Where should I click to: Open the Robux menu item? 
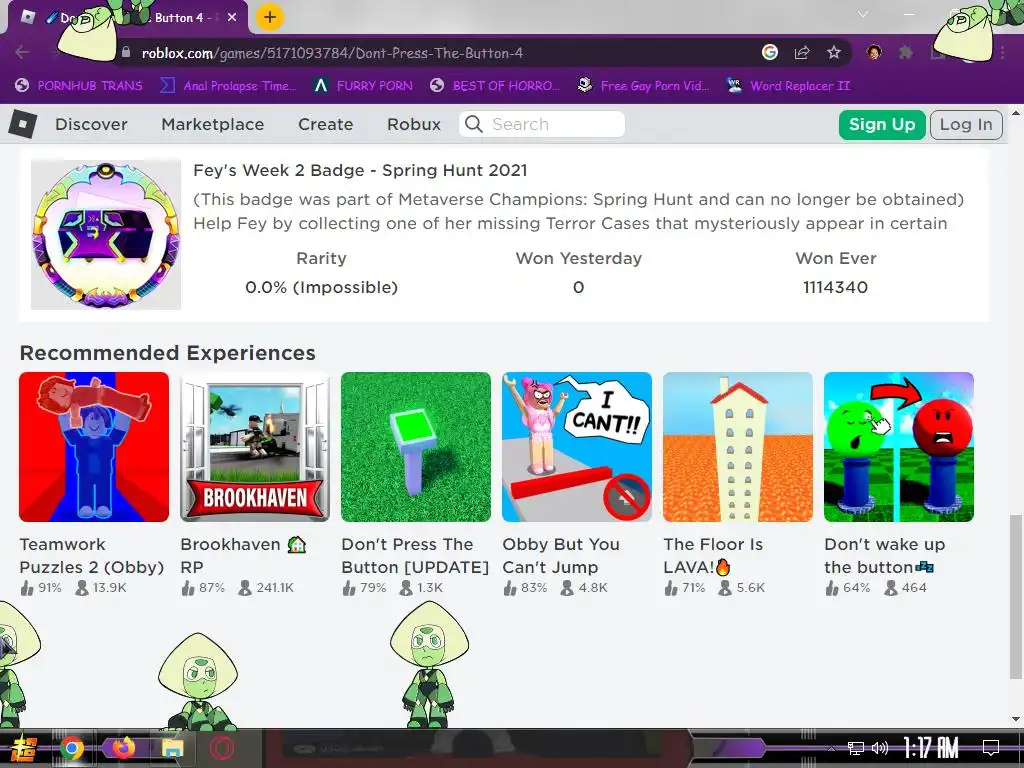[414, 124]
